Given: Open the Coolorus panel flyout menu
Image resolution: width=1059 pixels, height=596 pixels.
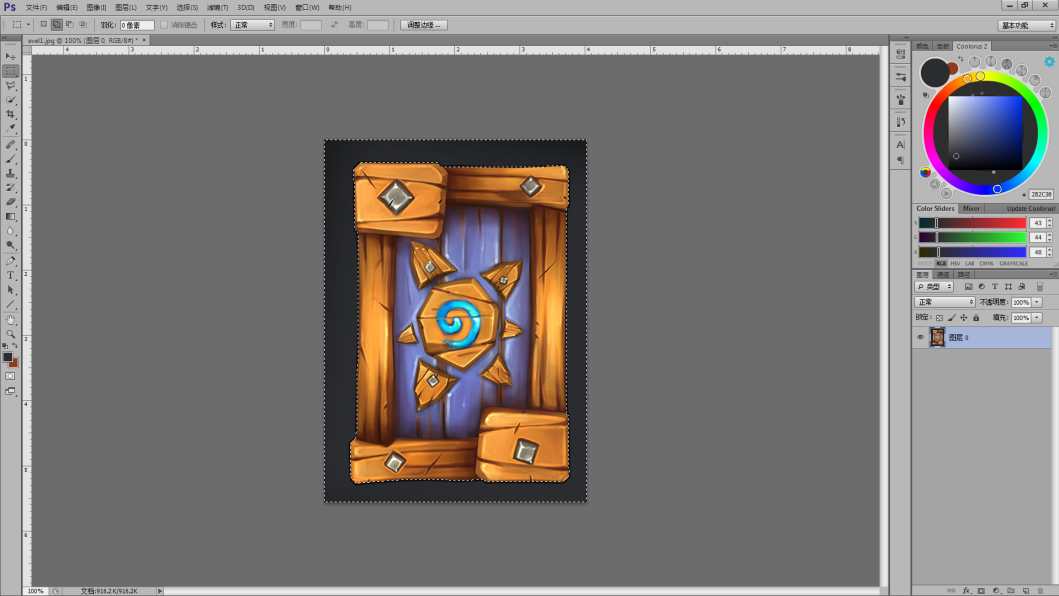Looking at the screenshot, I should point(1053,46).
